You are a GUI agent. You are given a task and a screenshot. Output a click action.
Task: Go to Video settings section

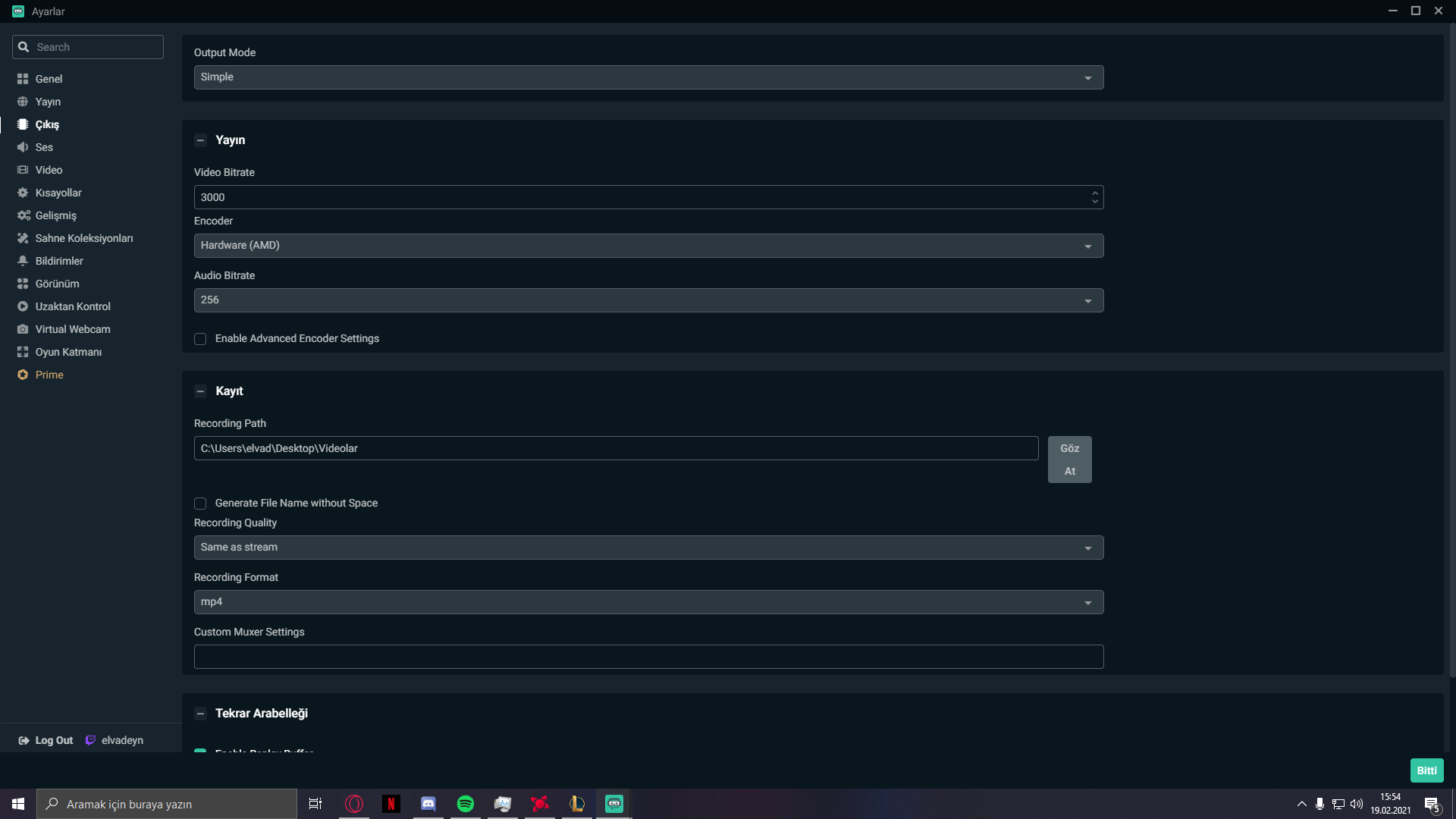tap(49, 170)
